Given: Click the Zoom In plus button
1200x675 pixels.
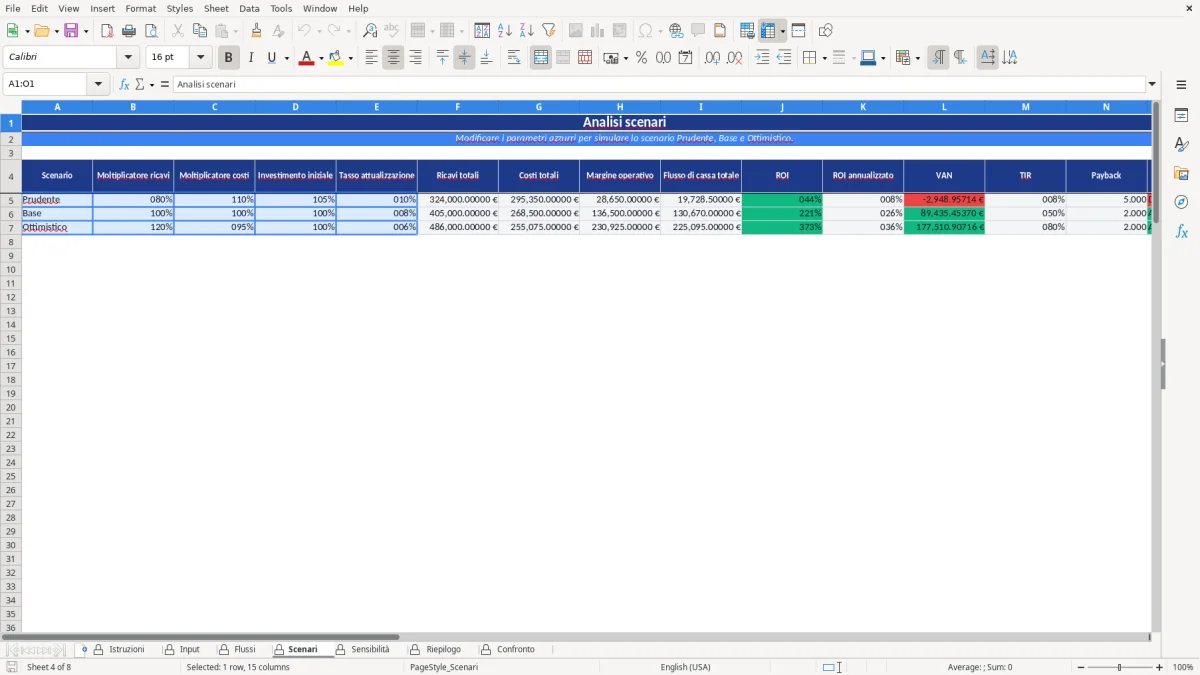Looking at the screenshot, I should 1159,667.
